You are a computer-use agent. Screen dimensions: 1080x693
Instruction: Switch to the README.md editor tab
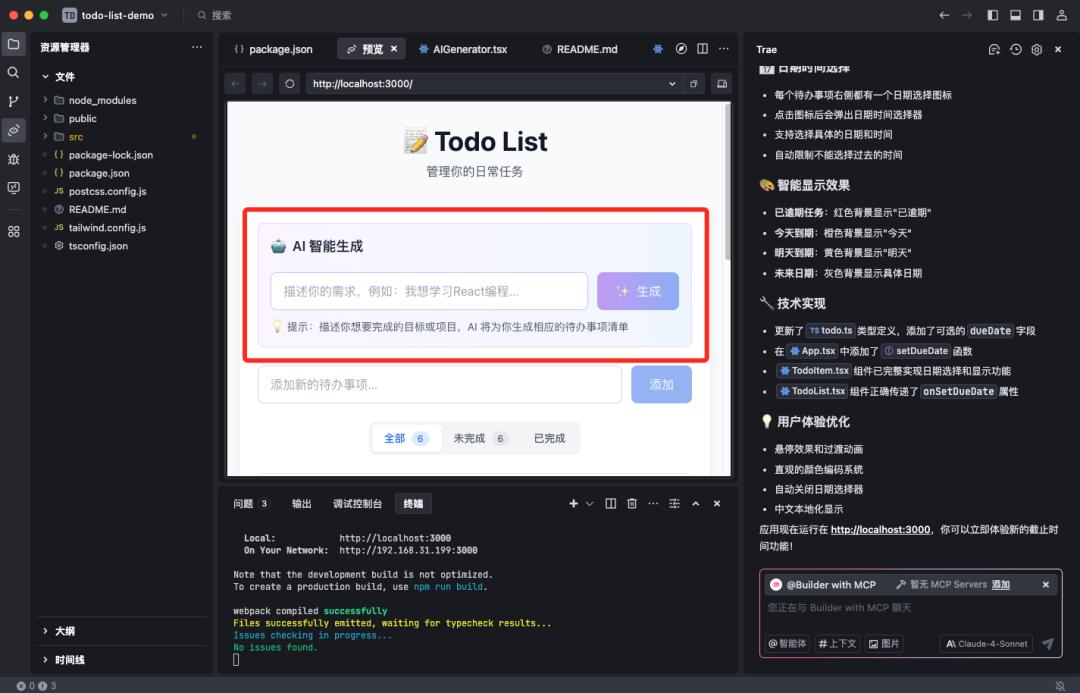(x=580, y=49)
